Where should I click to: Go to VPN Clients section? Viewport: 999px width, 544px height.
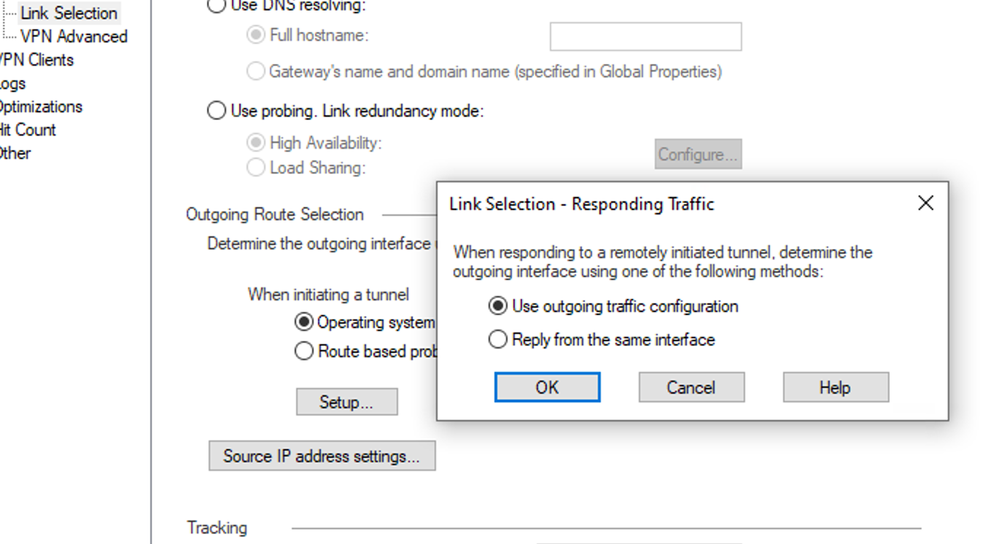click(36, 60)
